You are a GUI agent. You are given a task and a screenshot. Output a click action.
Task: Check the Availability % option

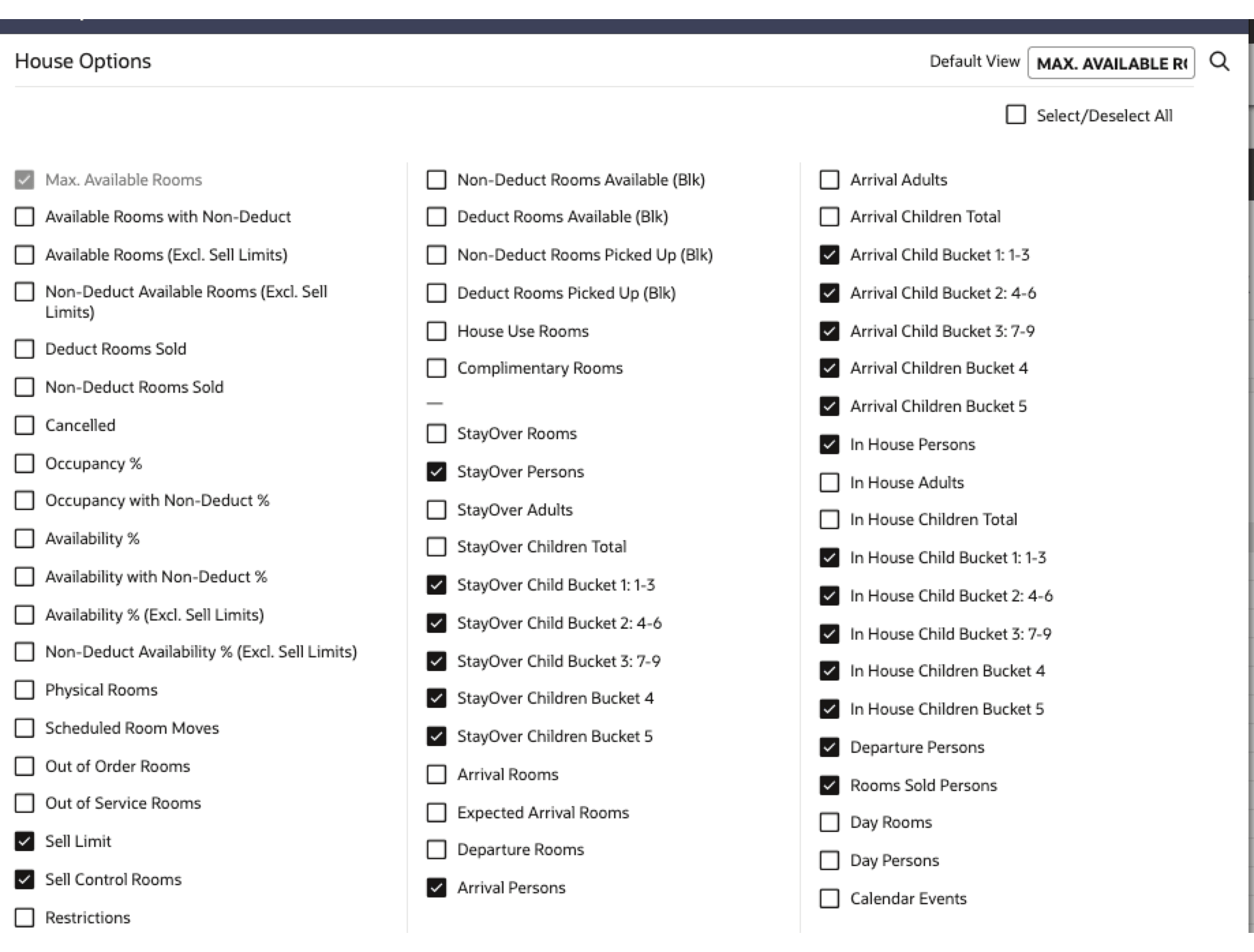pos(25,539)
